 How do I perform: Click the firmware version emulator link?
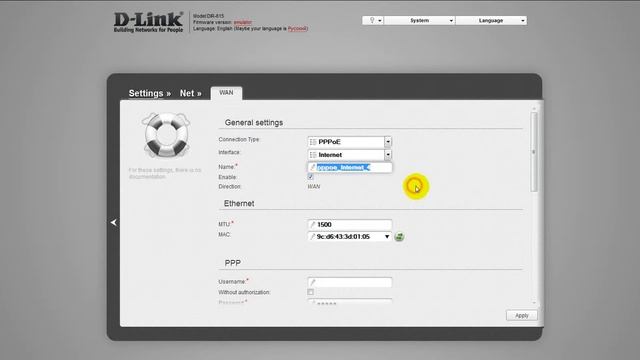tap(242, 22)
